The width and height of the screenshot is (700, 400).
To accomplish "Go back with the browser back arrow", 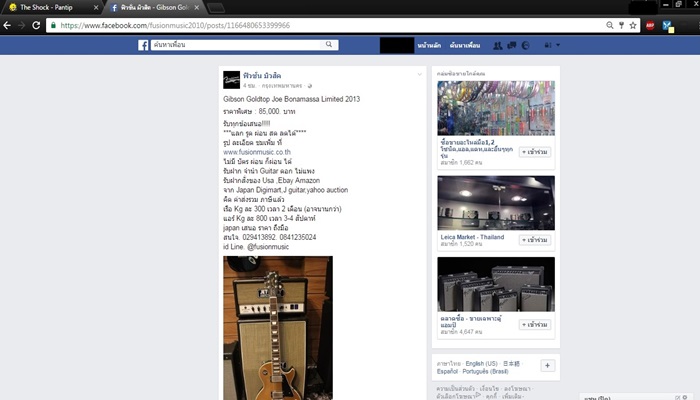I will (7, 25).
